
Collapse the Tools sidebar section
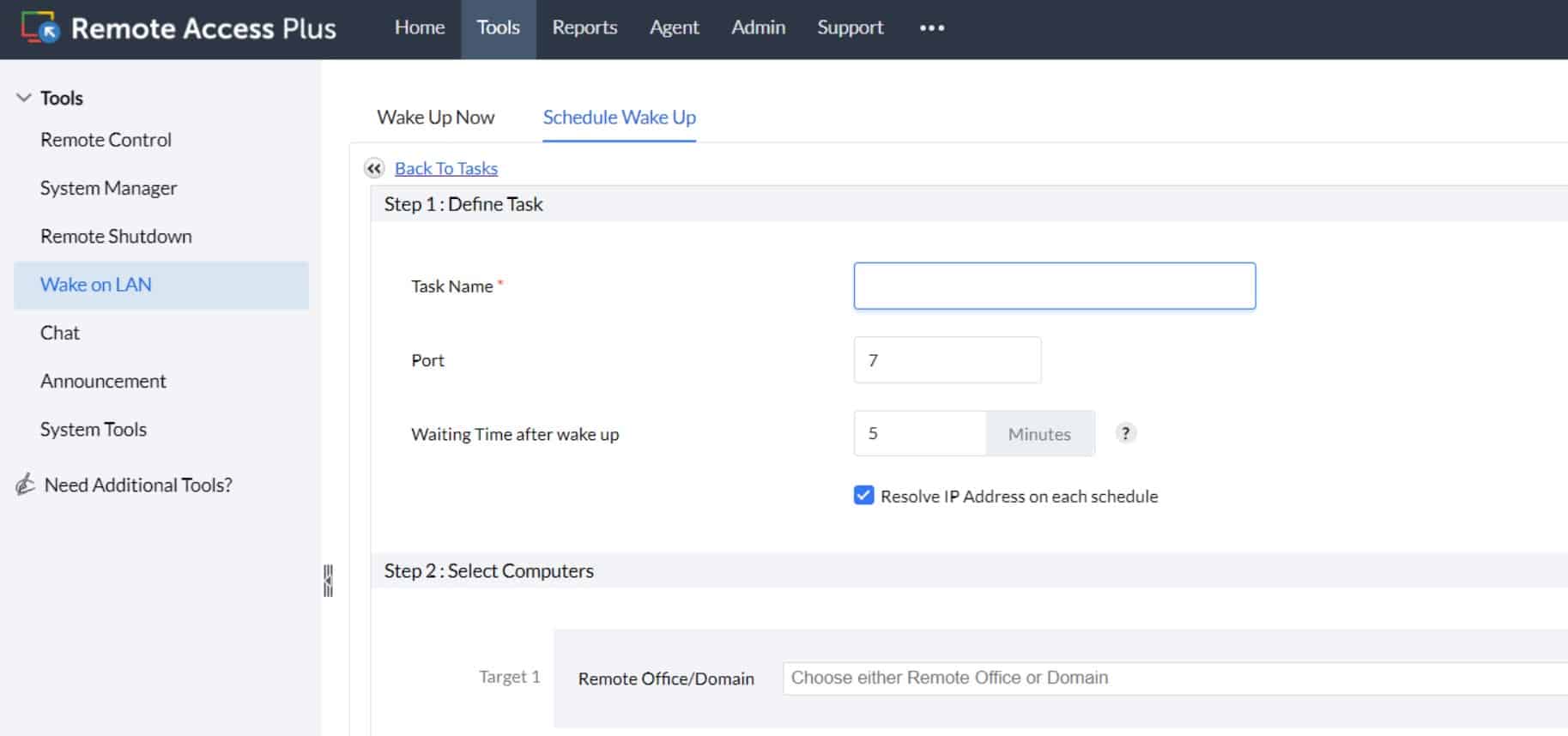[24, 98]
